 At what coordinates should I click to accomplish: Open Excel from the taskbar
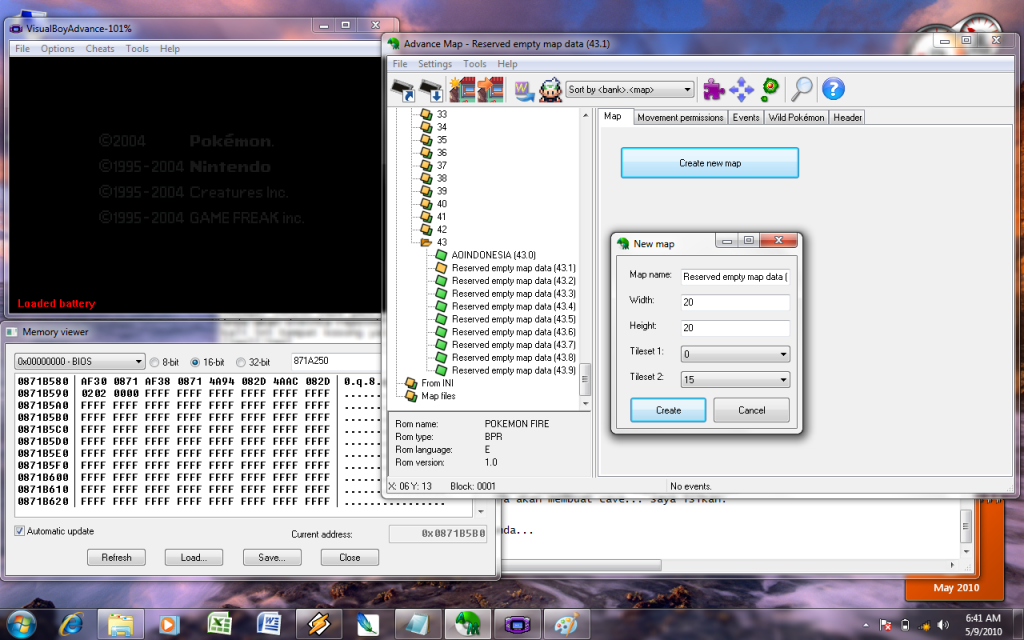(x=219, y=624)
